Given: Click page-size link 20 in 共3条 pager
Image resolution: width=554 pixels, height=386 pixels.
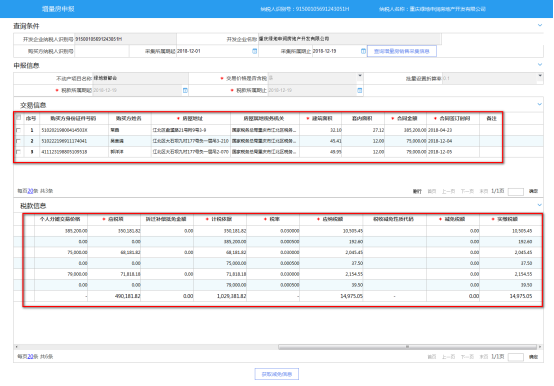Looking at the screenshot, I should click(30, 191).
